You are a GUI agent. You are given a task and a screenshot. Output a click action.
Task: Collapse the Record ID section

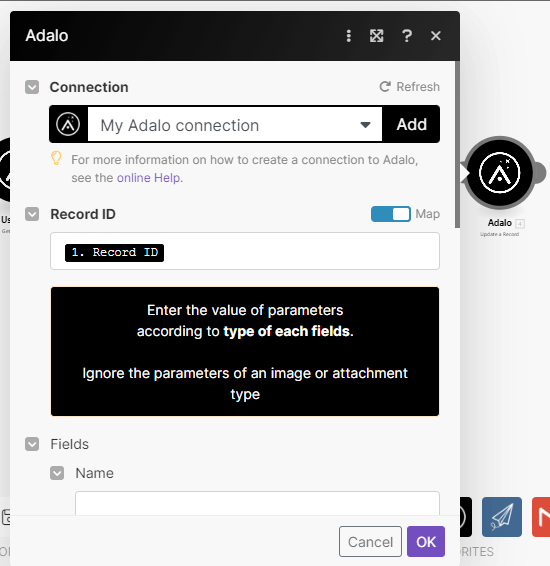pos(32,214)
